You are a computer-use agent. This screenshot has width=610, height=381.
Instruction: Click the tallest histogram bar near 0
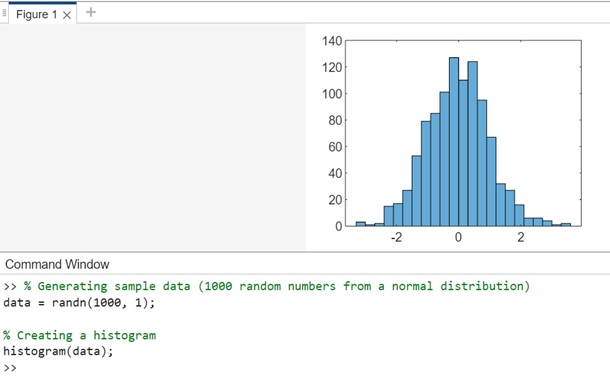(x=454, y=142)
